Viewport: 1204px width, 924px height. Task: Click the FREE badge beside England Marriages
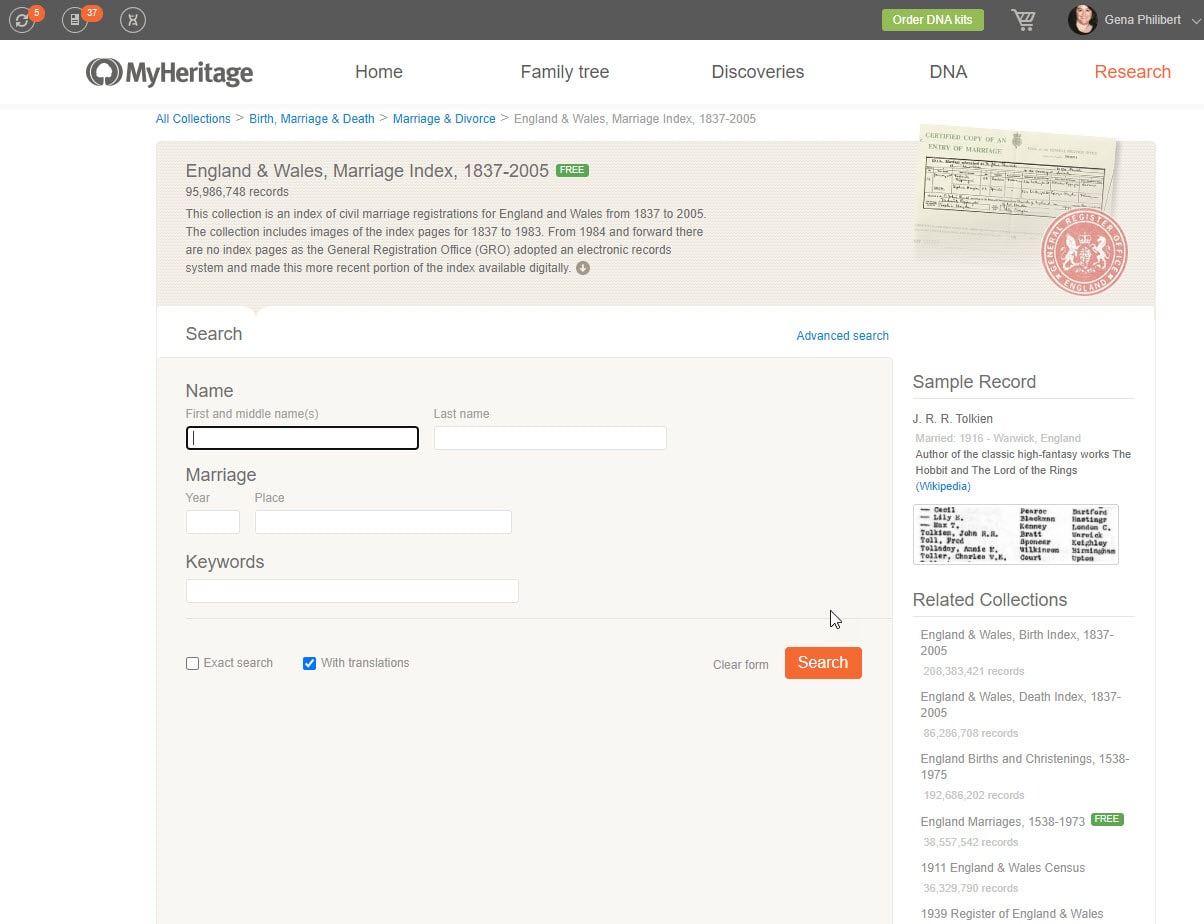(1107, 819)
